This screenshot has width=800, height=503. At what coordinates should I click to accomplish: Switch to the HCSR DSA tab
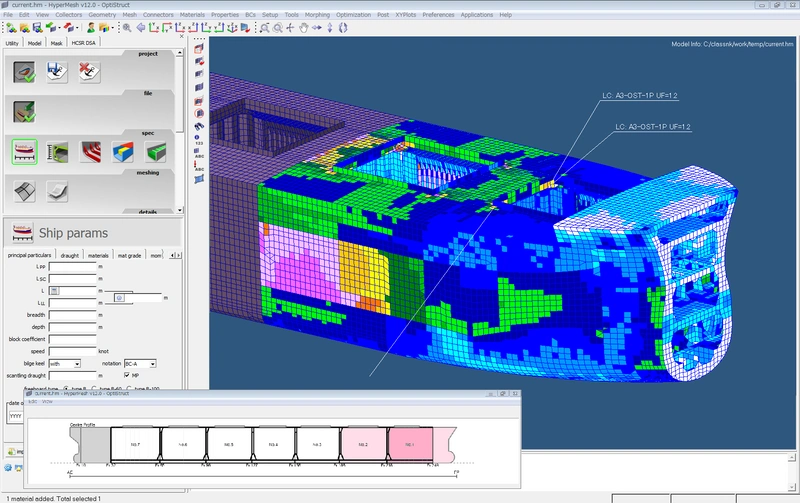[x=84, y=44]
